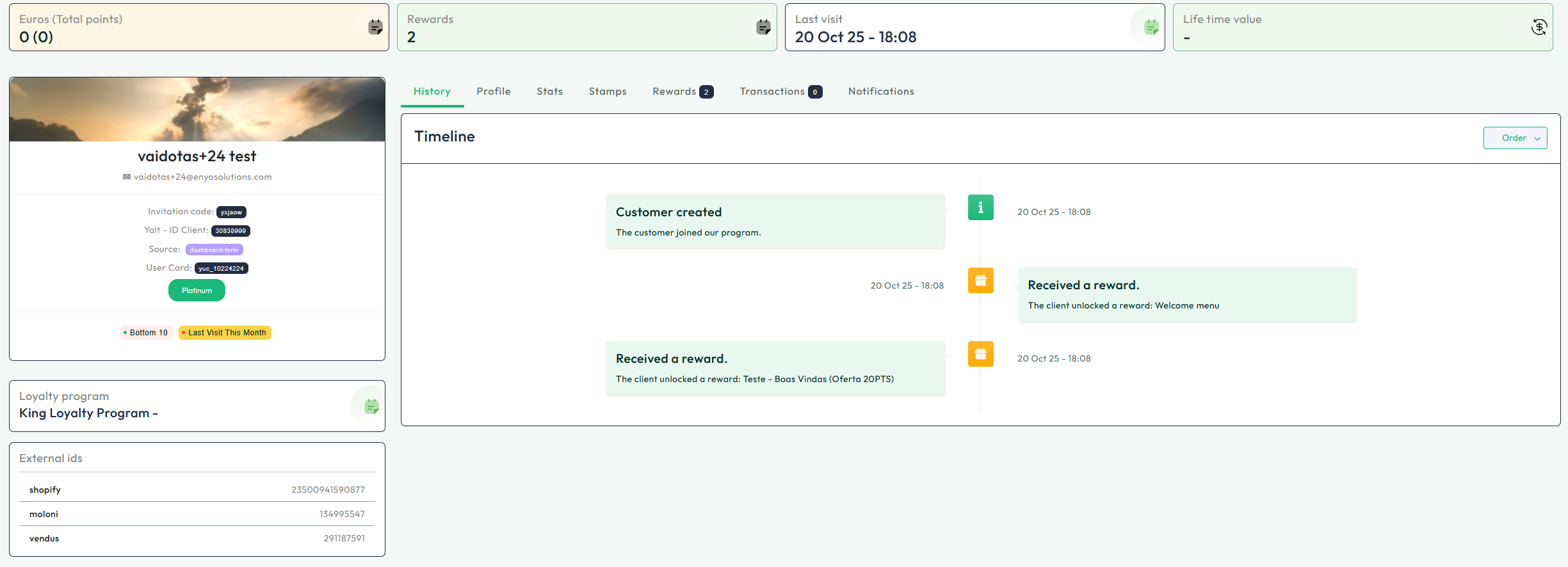
Task: Click the dashboard-form source badge
Action: coord(214,250)
